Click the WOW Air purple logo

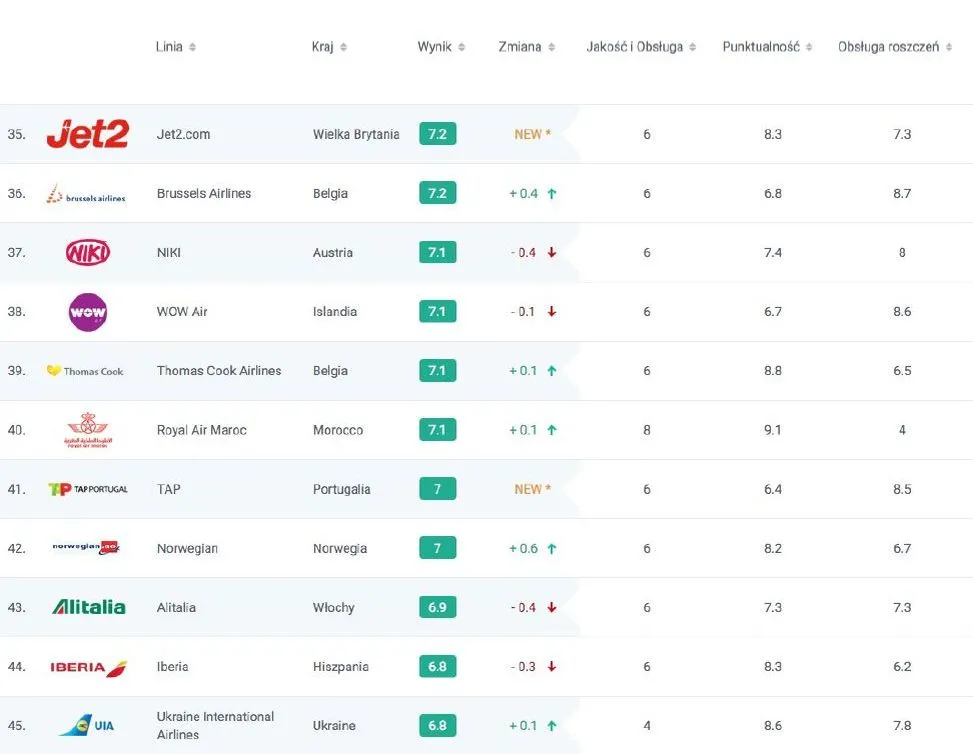pyautogui.click(x=87, y=312)
